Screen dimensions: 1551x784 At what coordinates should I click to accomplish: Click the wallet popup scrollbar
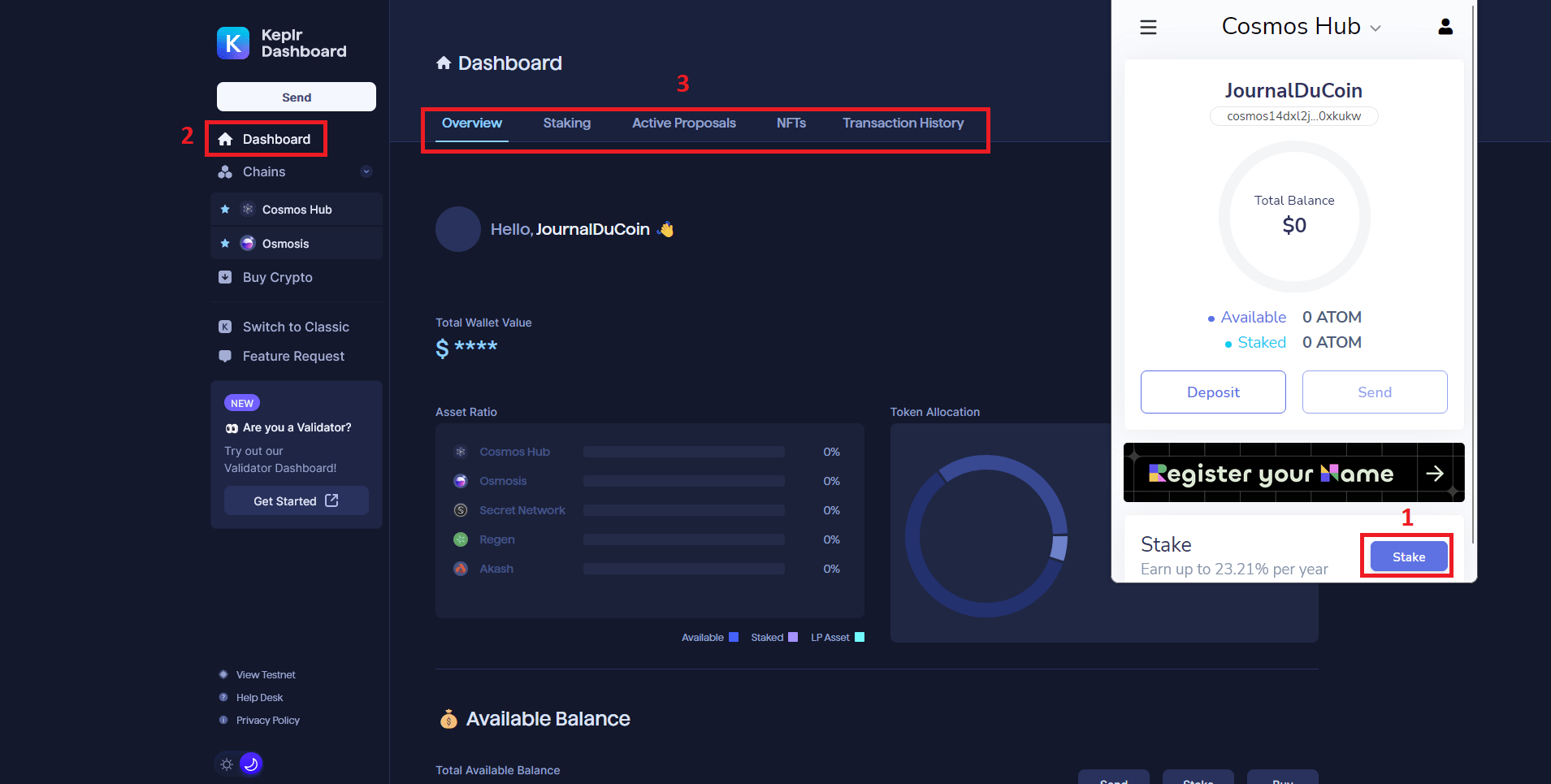coord(1472,273)
